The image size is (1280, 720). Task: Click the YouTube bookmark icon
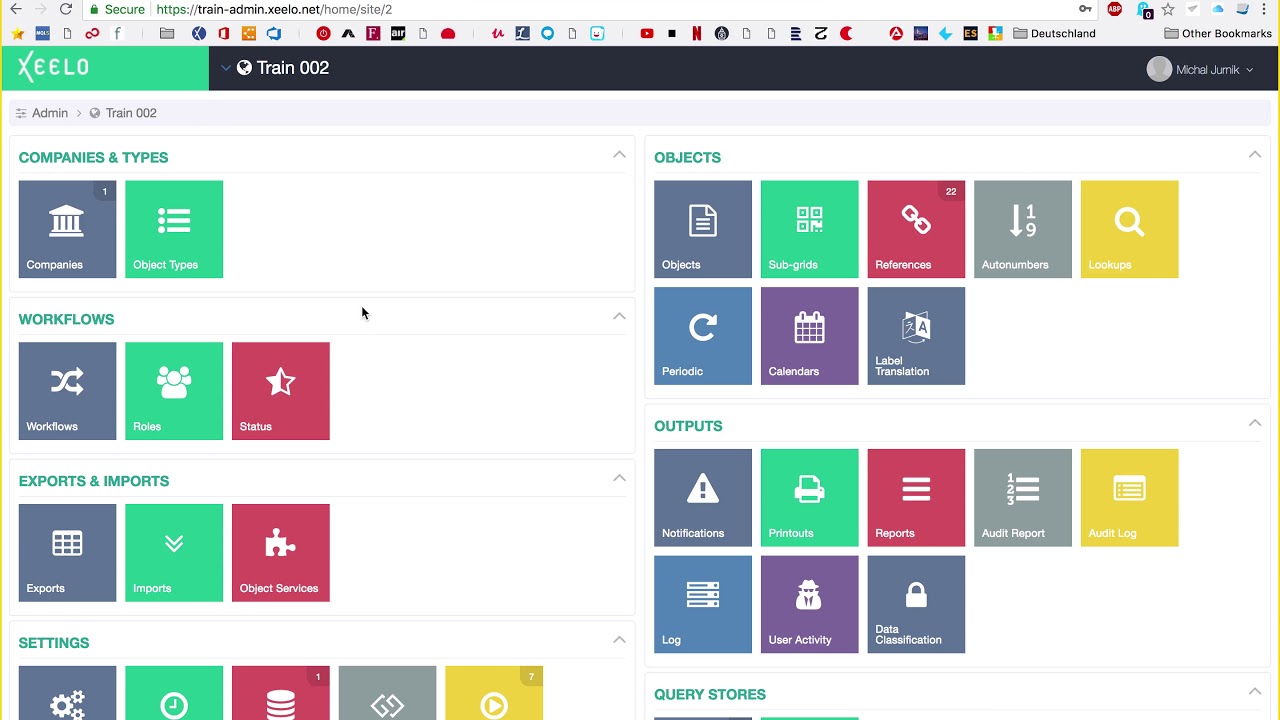[647, 33]
